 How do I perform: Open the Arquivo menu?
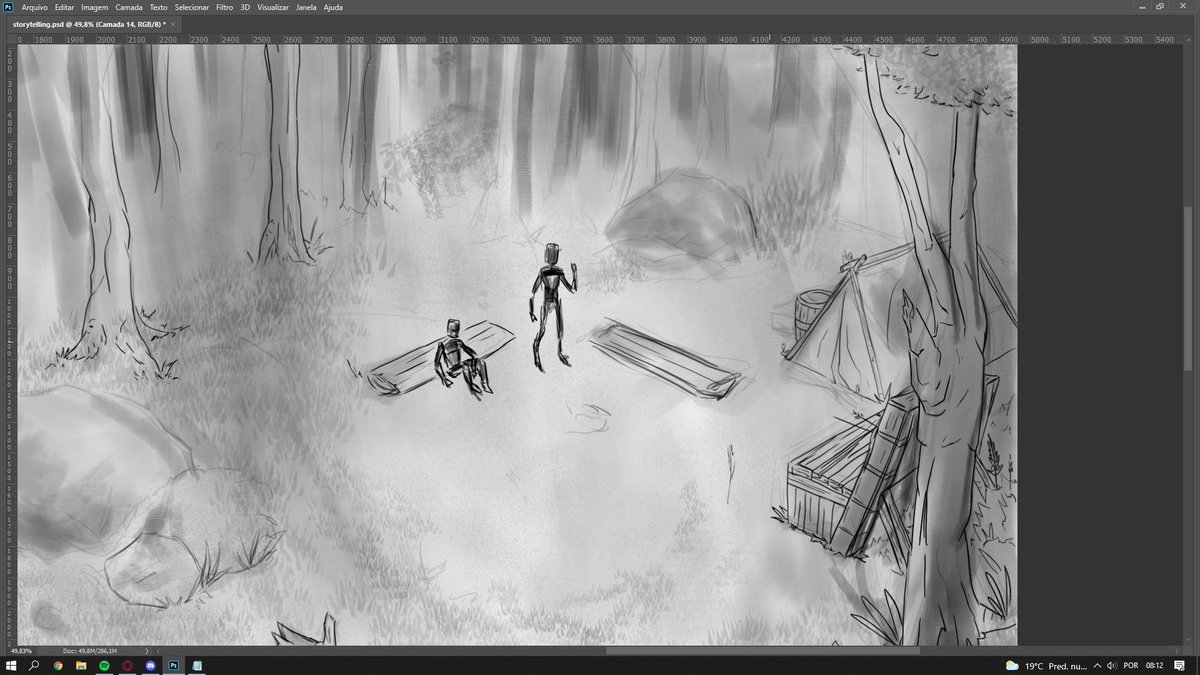coord(35,7)
